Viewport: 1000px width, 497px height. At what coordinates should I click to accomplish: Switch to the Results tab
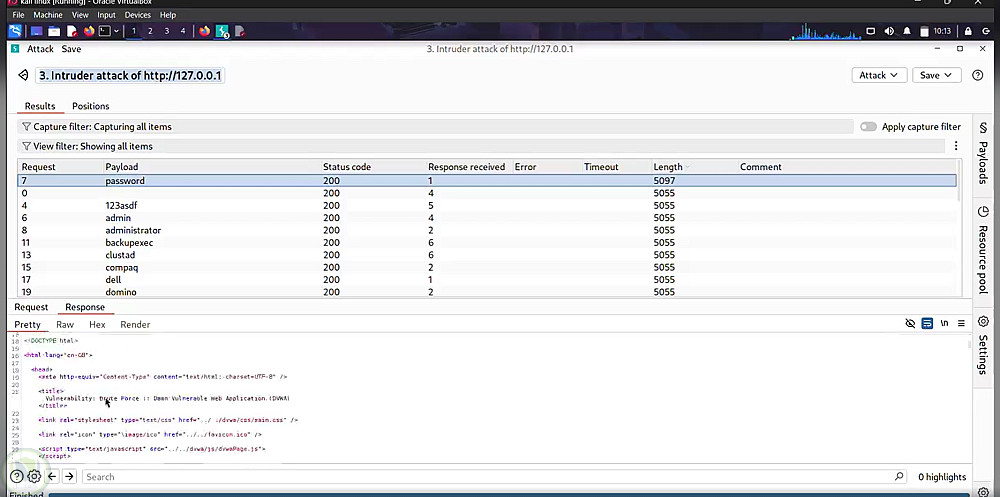(40, 106)
